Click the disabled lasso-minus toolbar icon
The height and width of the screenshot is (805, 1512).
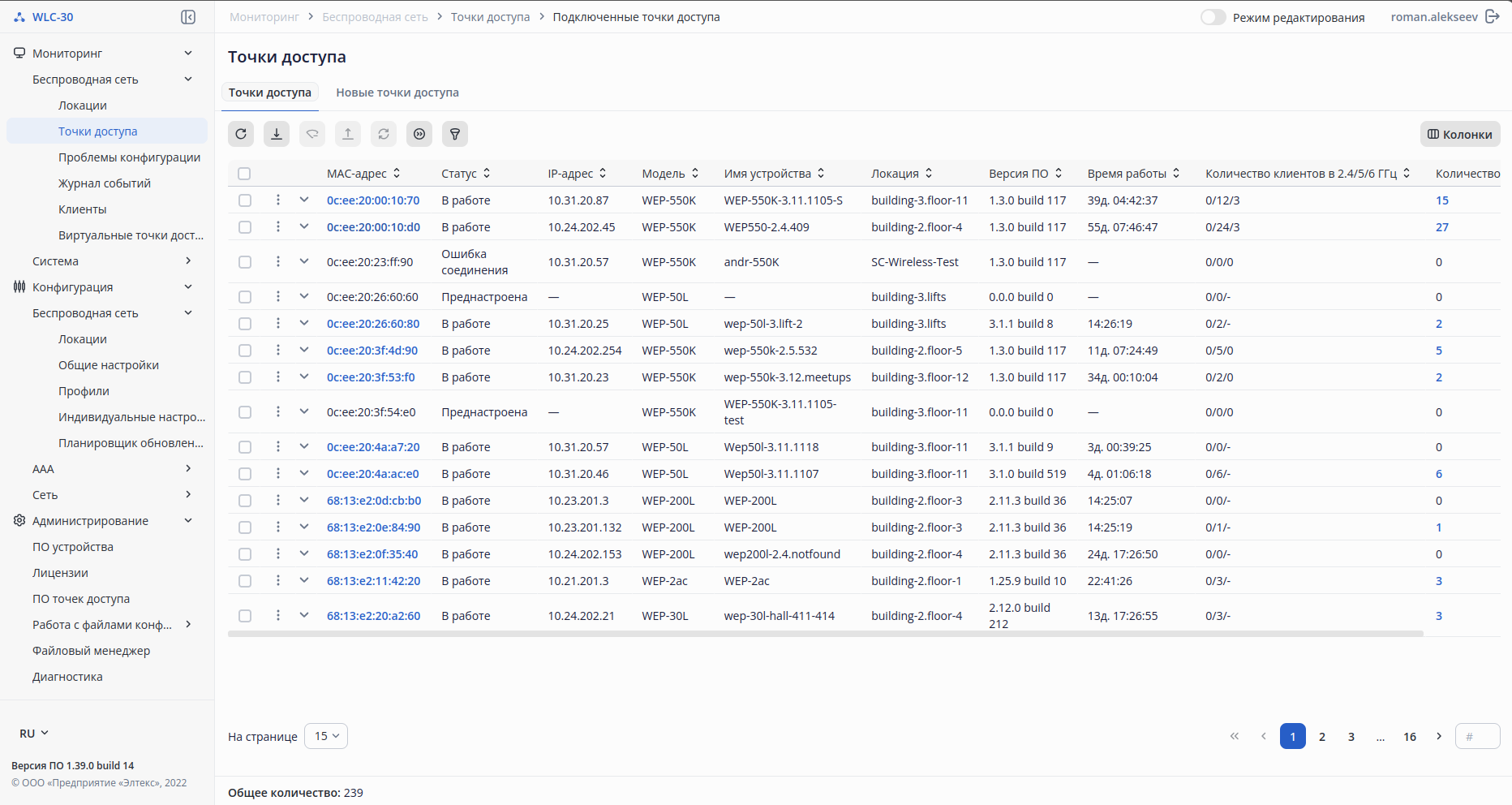click(312, 134)
